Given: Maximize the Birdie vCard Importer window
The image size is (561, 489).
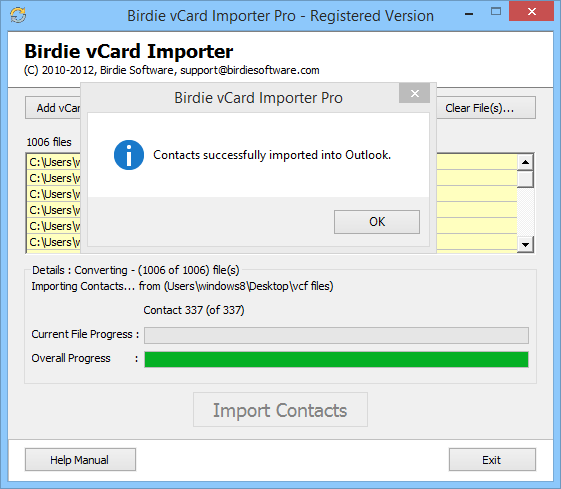Looking at the screenshot, I should click(x=496, y=12).
